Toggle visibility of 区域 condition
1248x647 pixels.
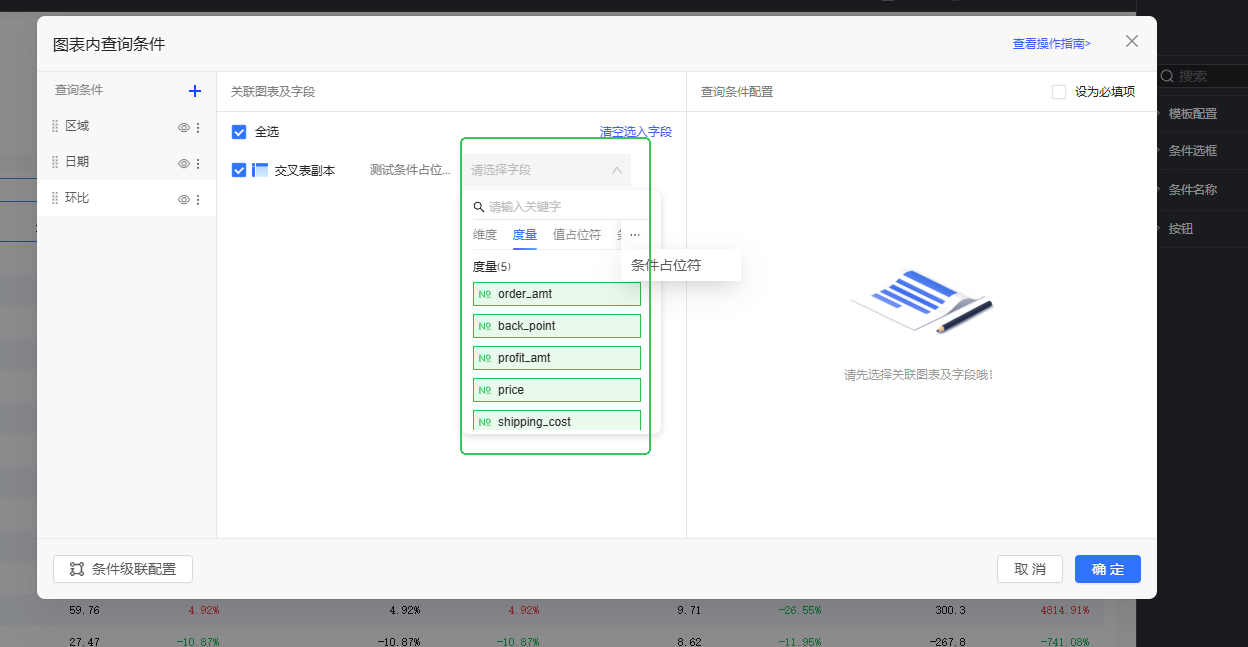click(x=184, y=128)
